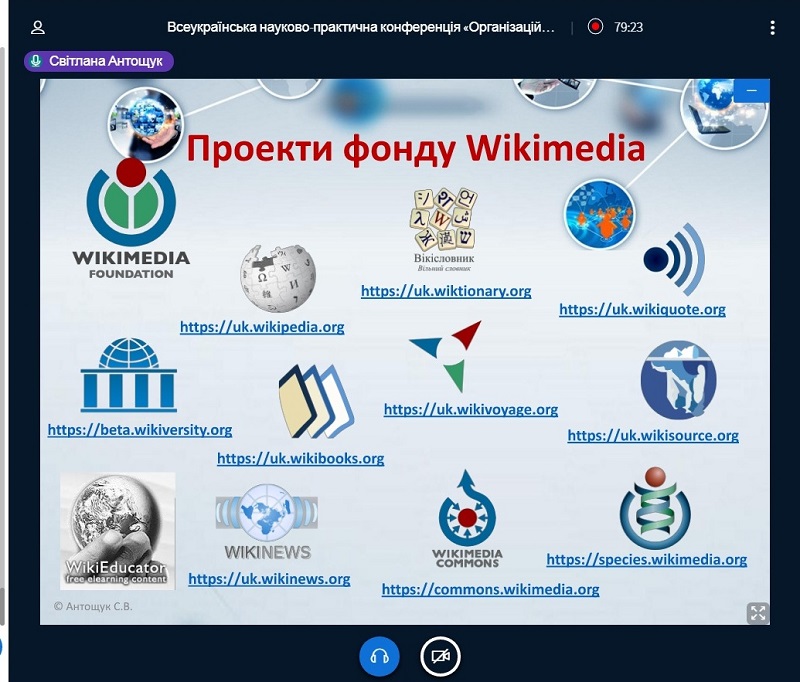Click the Світлана Антощук speaker badge
This screenshot has height=682, width=800.
click(99, 61)
